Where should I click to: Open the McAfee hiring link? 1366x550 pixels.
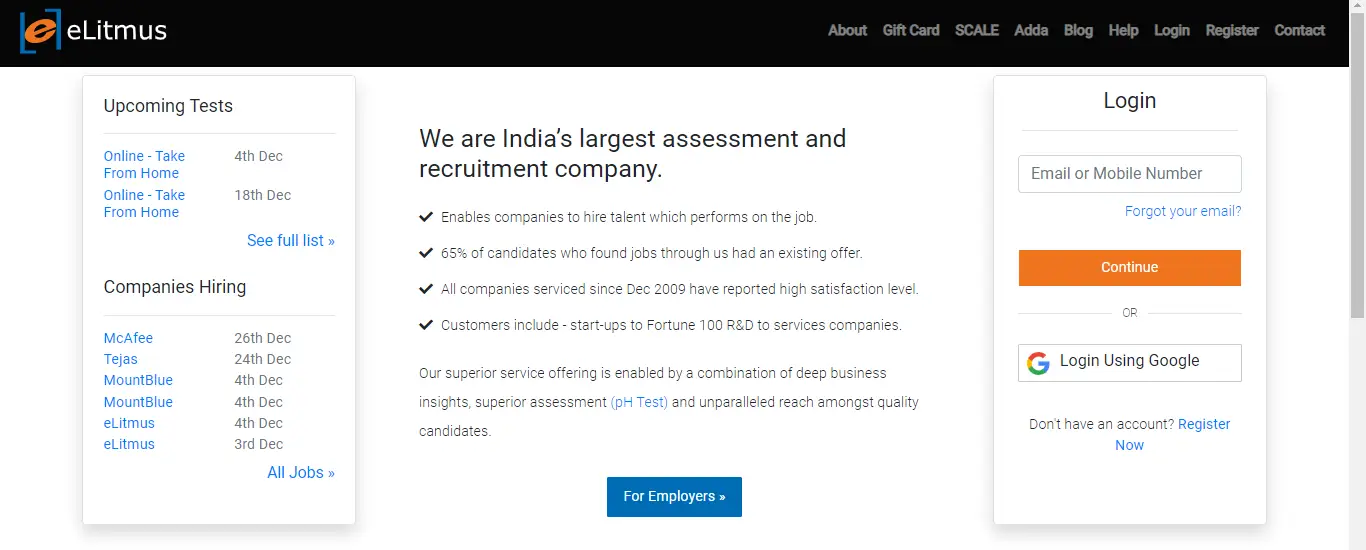129,338
